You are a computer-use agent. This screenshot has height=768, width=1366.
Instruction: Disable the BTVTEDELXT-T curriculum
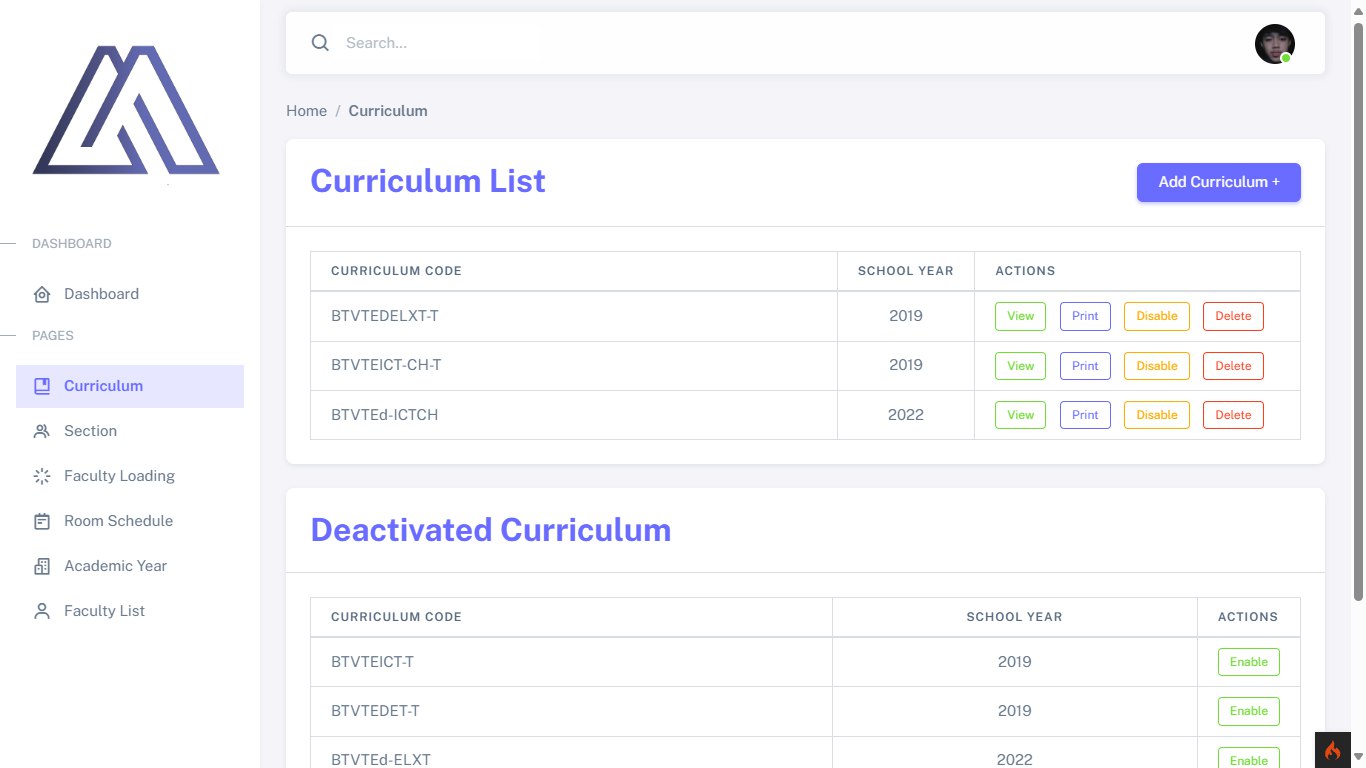1157,316
